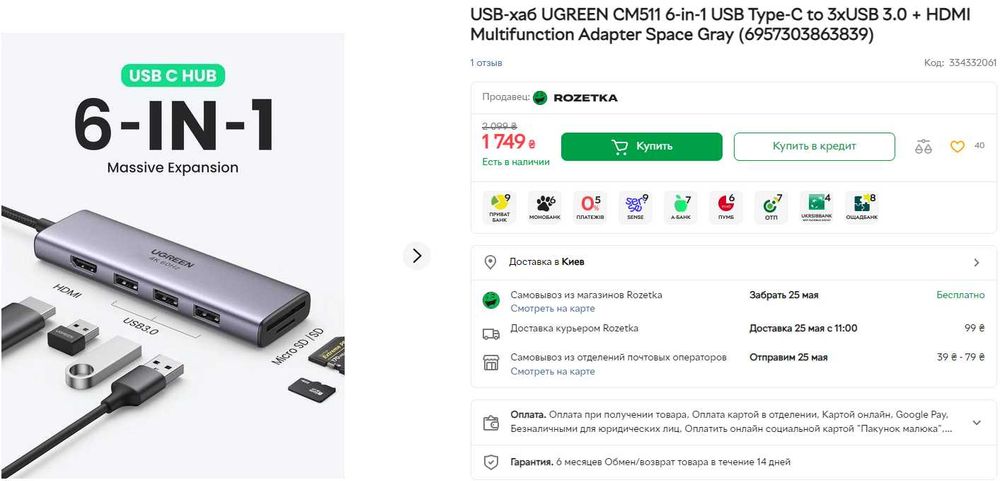
Task: Select PUMB bank installment icon
Action: pyautogui.click(x=726, y=207)
